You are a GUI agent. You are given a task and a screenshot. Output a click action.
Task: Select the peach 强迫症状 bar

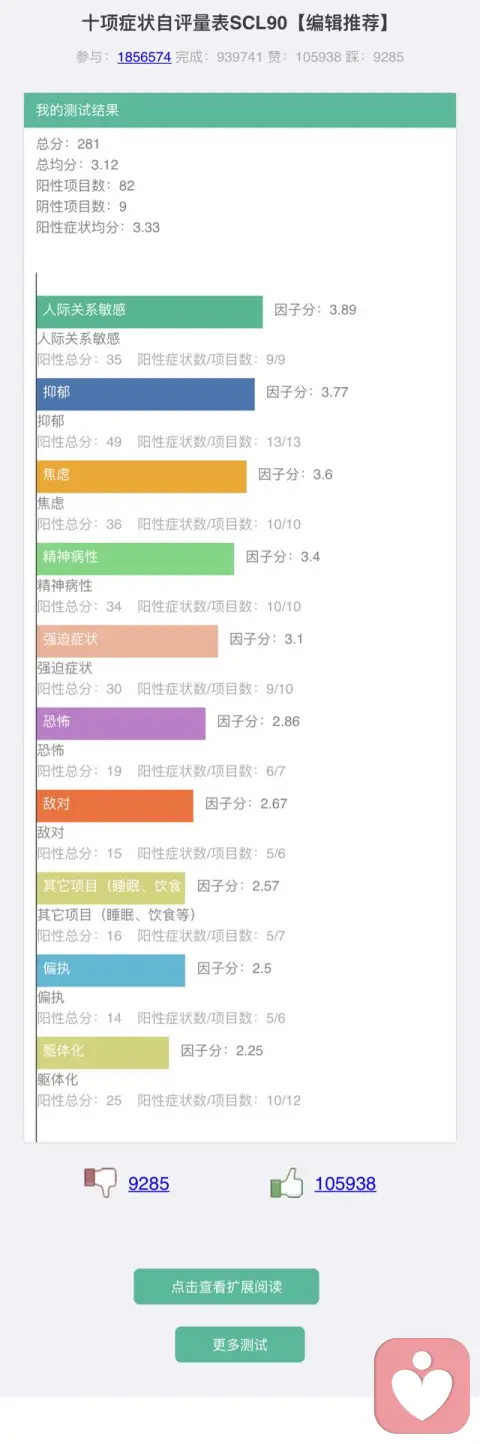click(x=127, y=641)
